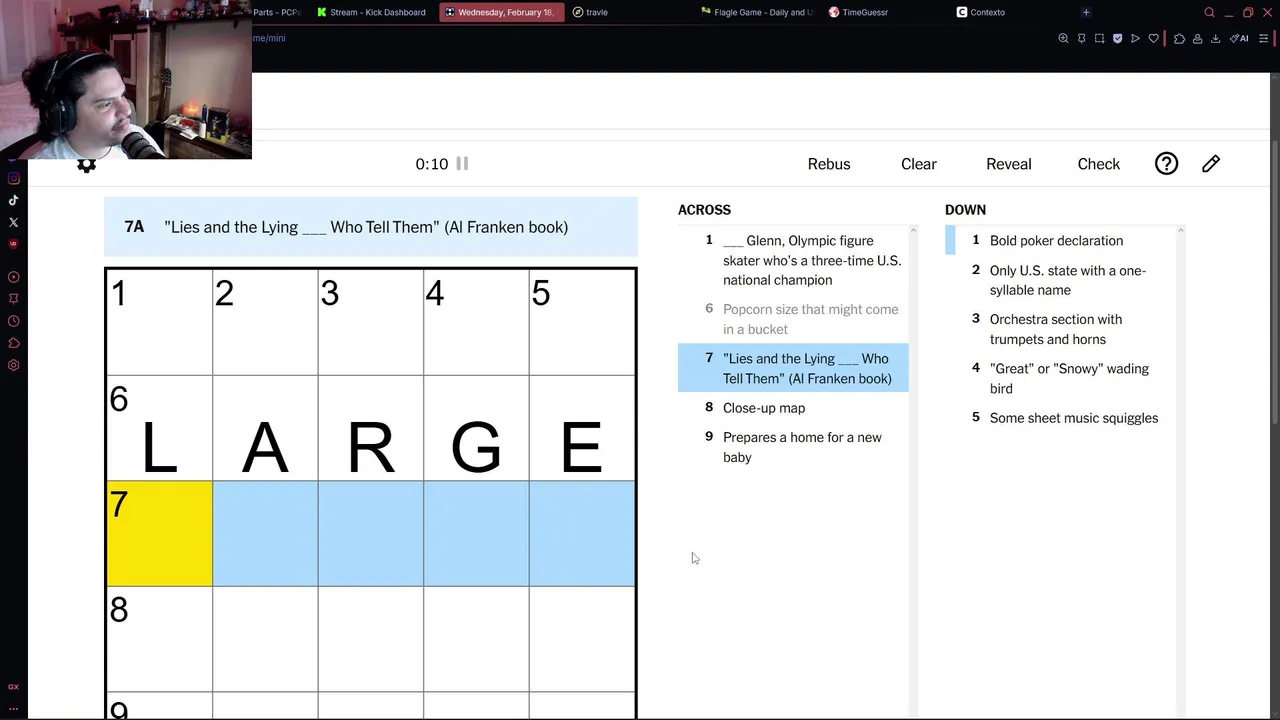1280x720 pixels.
Task: Select Orchestra section clue
Action: pos(1060,329)
